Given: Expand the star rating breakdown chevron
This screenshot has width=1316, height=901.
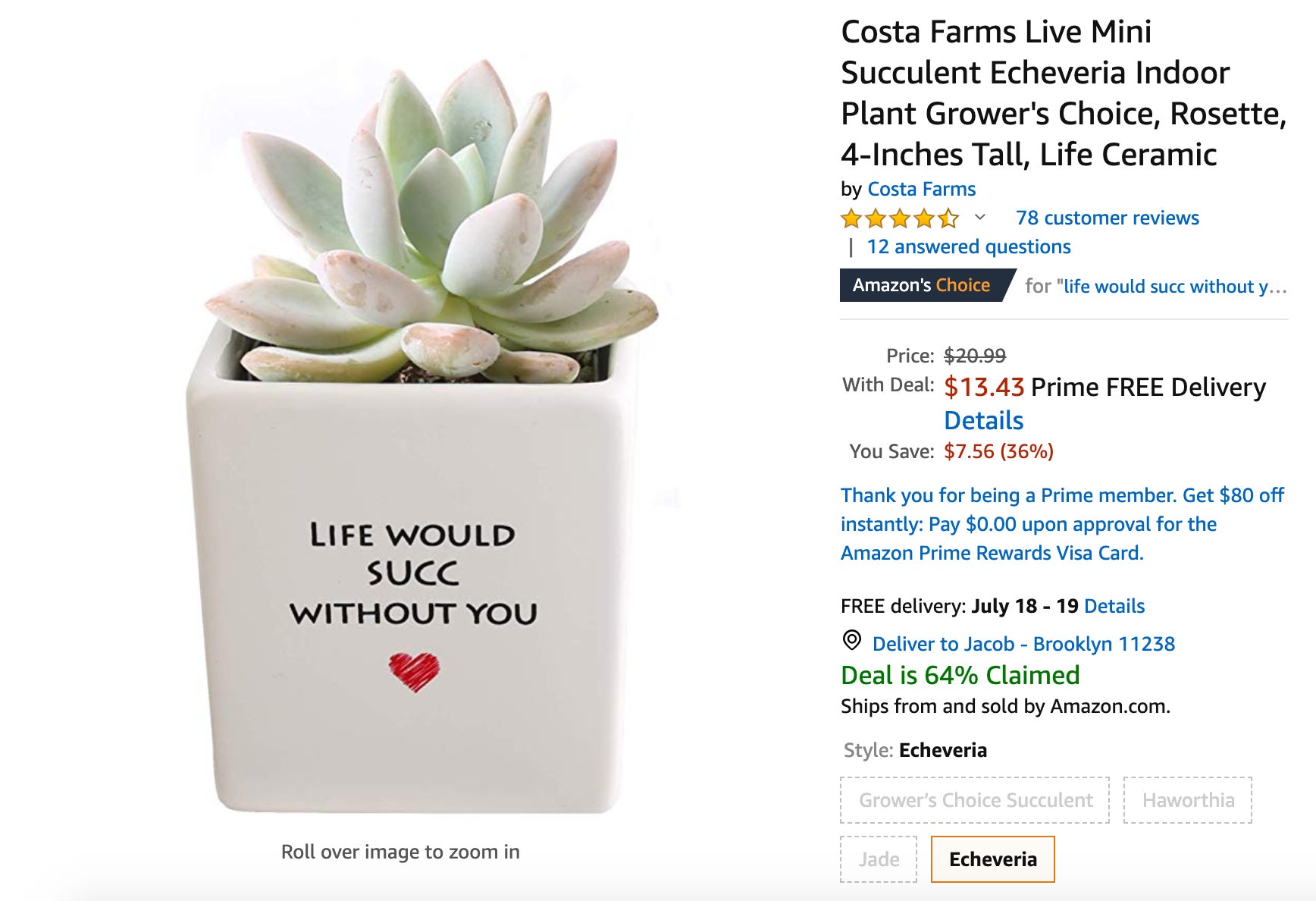Looking at the screenshot, I should tap(979, 218).
